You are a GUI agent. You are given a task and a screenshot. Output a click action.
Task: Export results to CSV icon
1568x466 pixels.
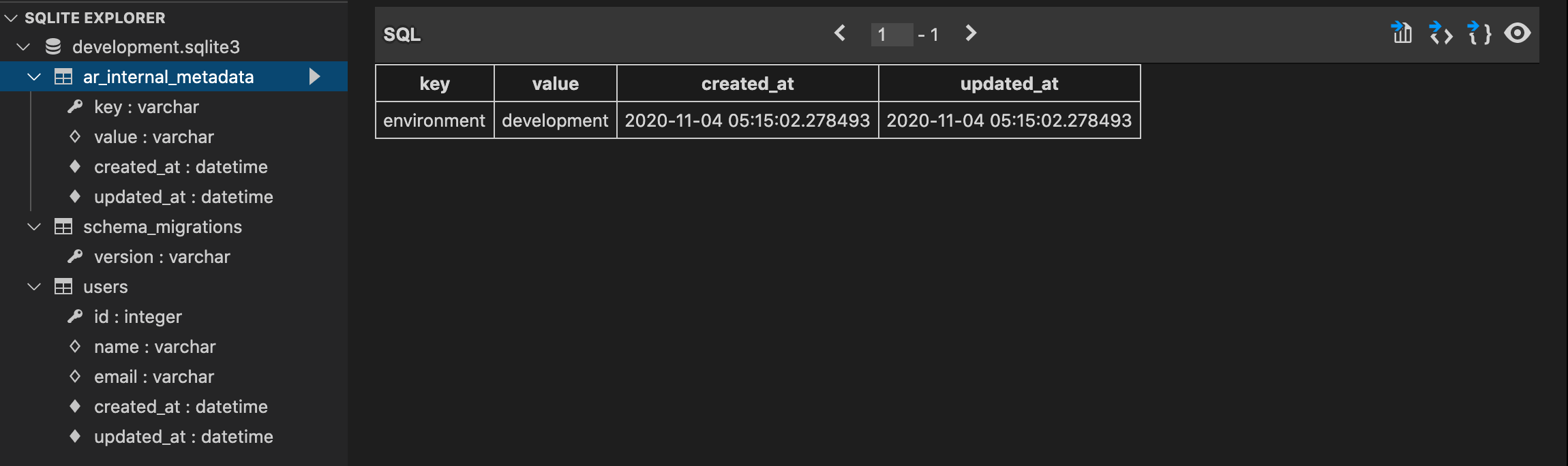point(1402,33)
